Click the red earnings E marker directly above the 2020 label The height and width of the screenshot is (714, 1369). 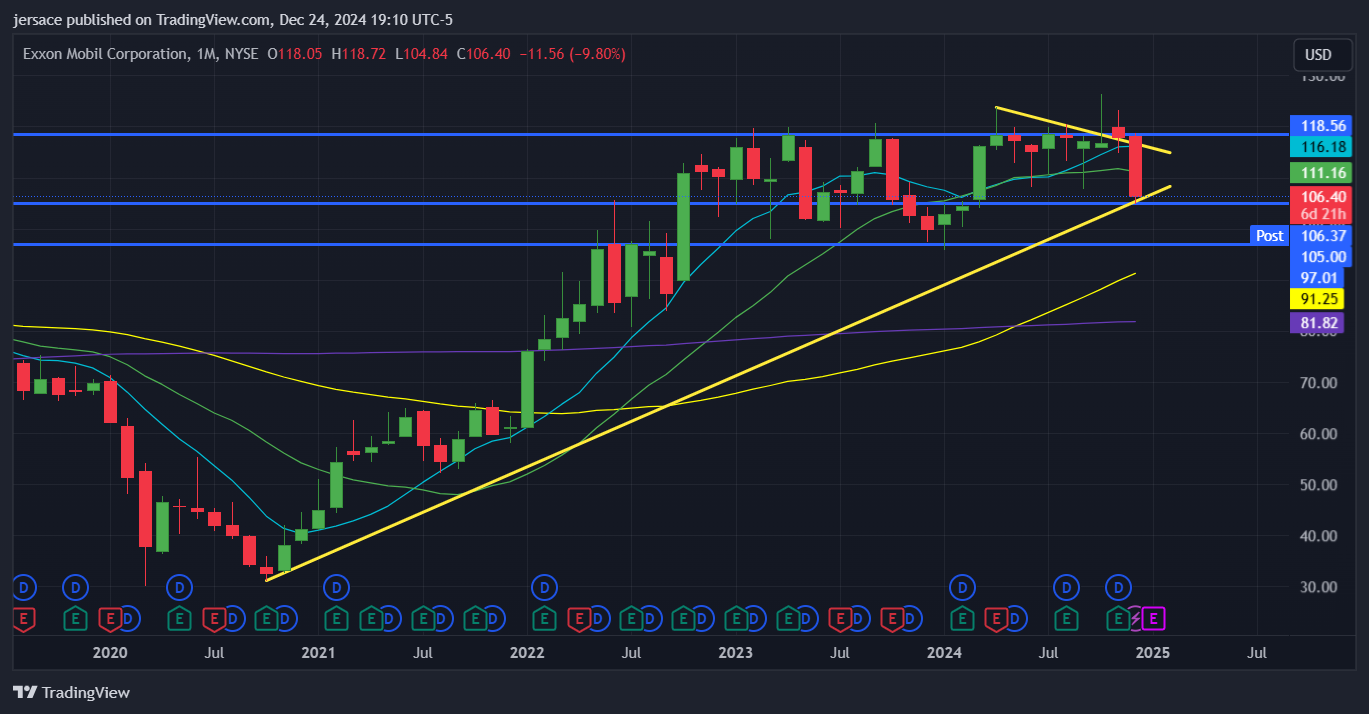111,619
